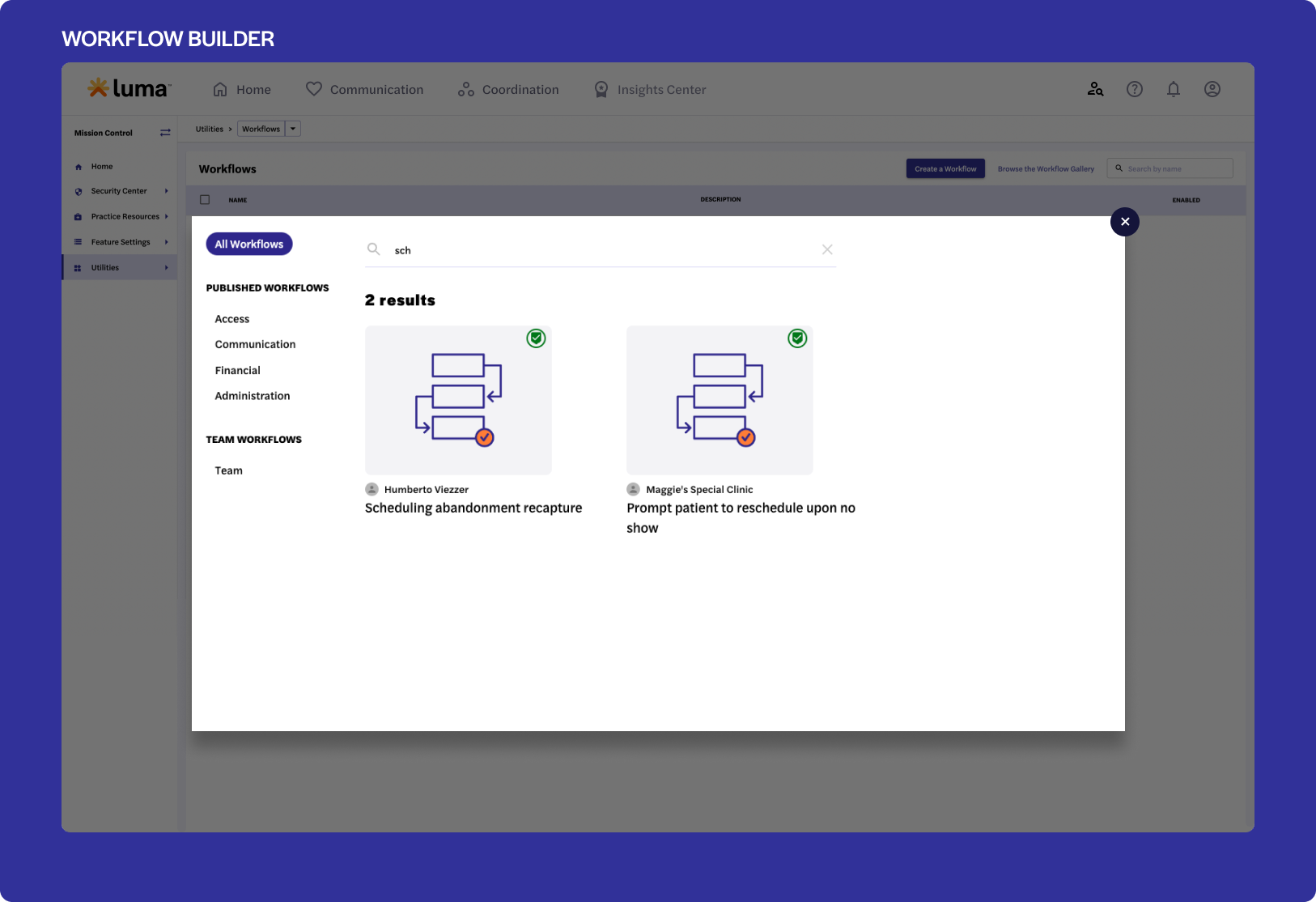1316x902 pixels.
Task: Open the Insights Center navigation item
Action: click(x=650, y=90)
